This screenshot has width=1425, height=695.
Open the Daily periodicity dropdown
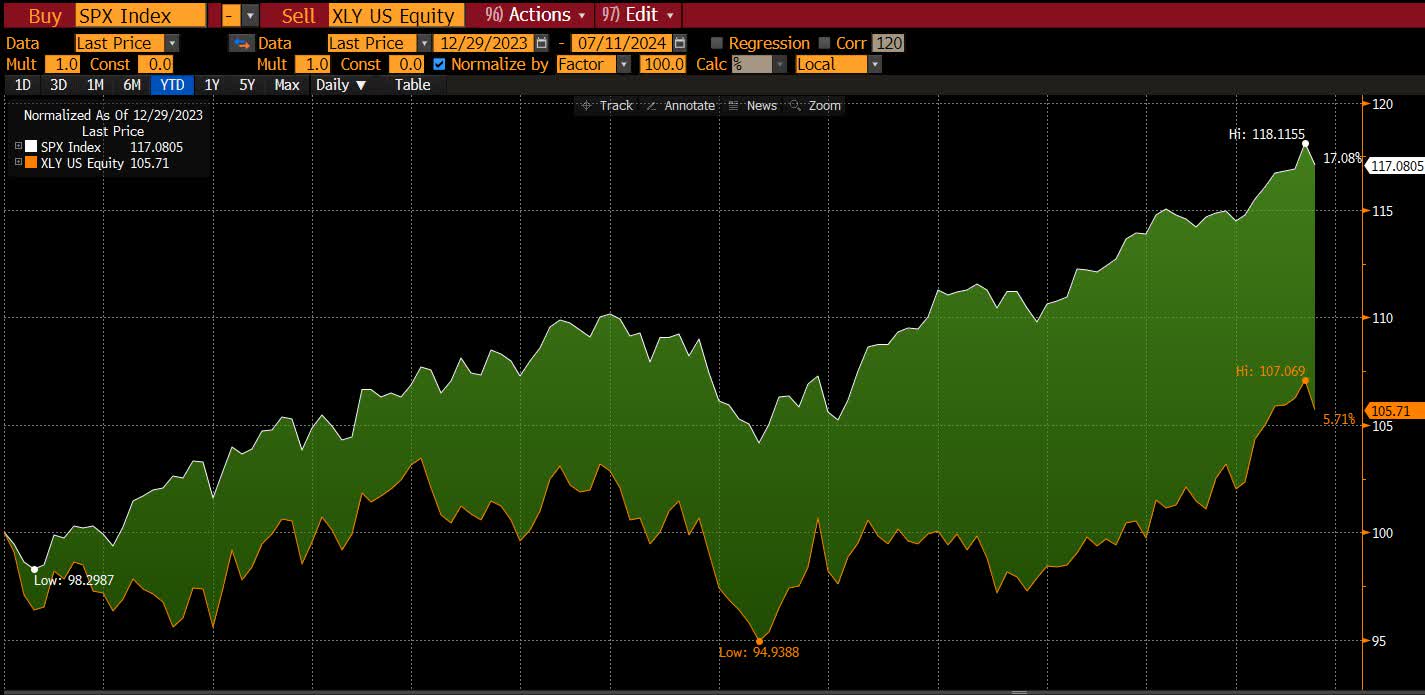click(x=341, y=85)
